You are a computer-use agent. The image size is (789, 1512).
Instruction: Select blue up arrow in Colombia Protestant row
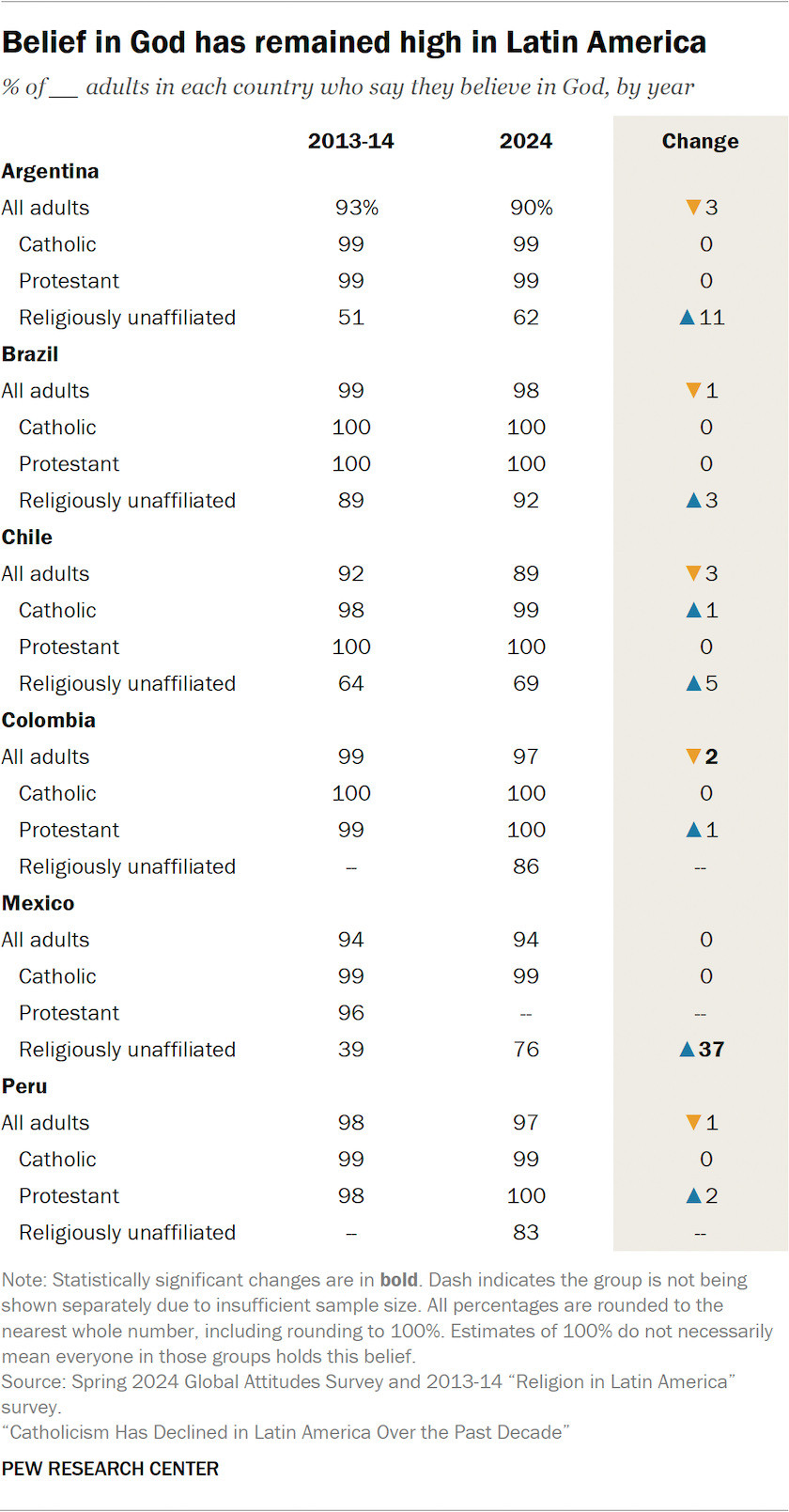(x=693, y=831)
